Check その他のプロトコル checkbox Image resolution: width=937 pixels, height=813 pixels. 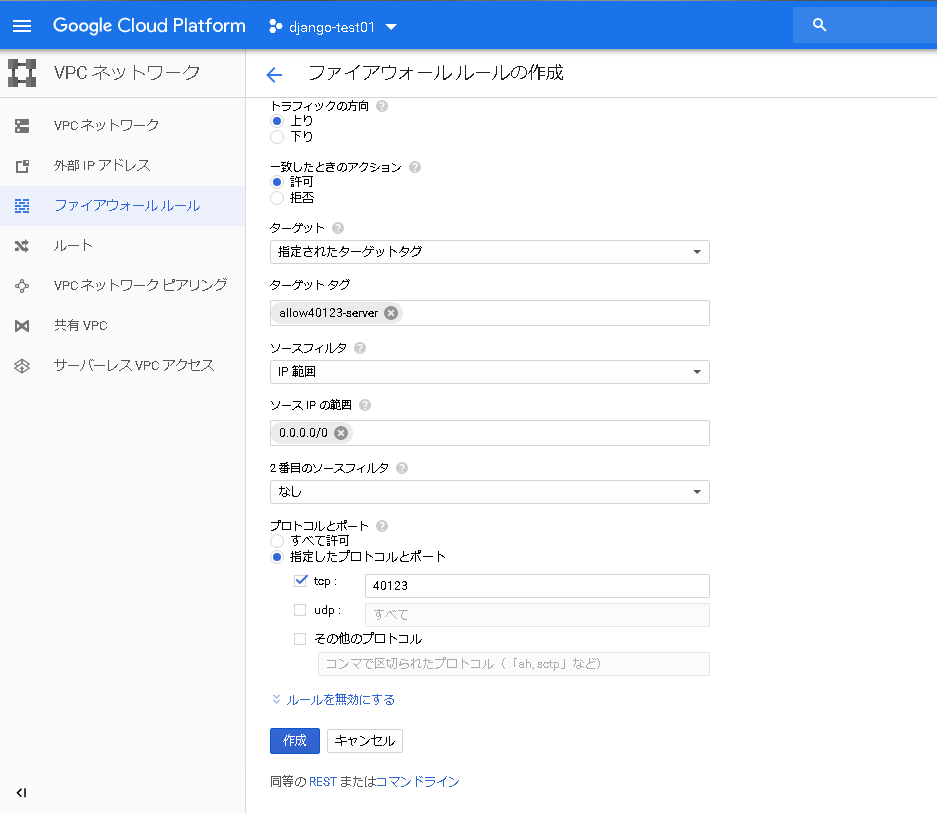click(300, 639)
